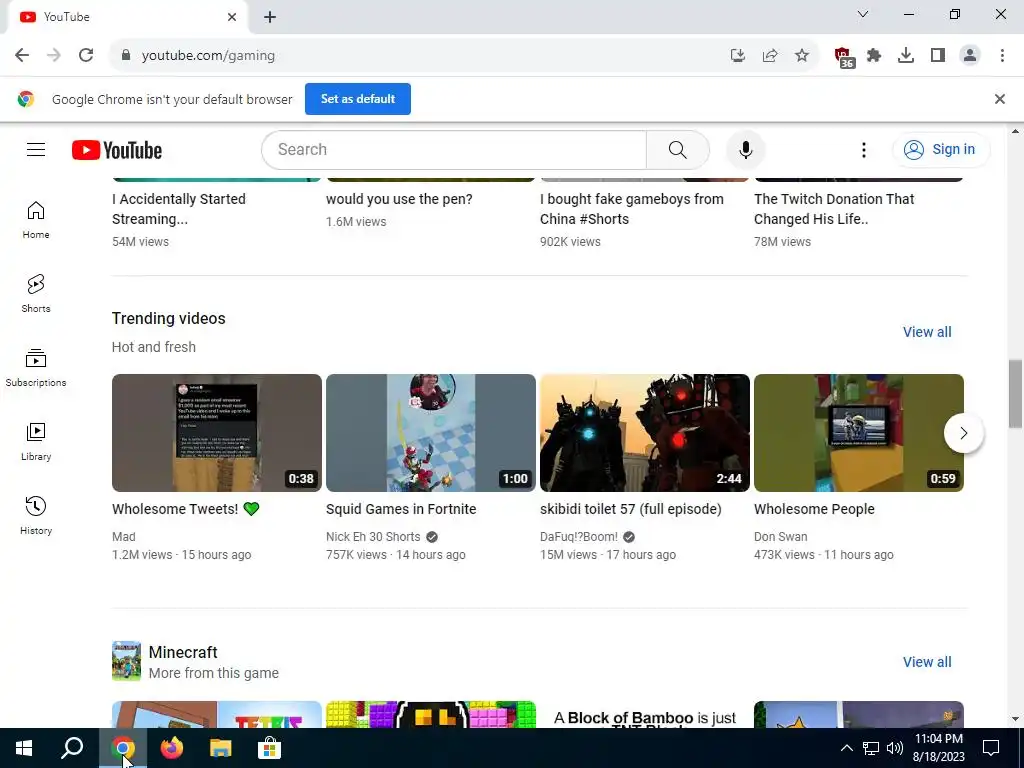This screenshot has height=768, width=1024.
Task: Start voice search with microphone icon
Action: click(745, 150)
